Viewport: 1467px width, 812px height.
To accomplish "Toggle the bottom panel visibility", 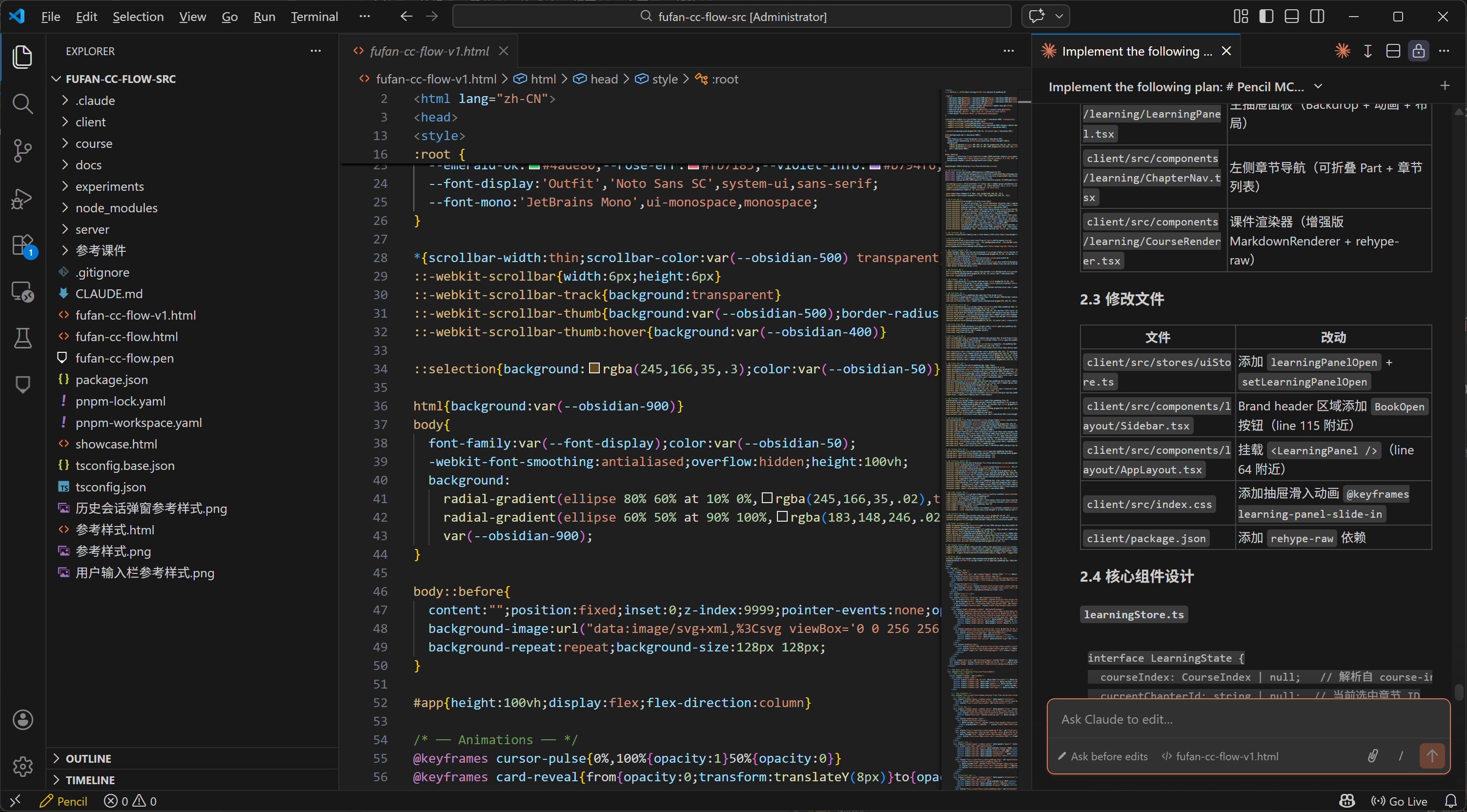I will [x=1292, y=17].
